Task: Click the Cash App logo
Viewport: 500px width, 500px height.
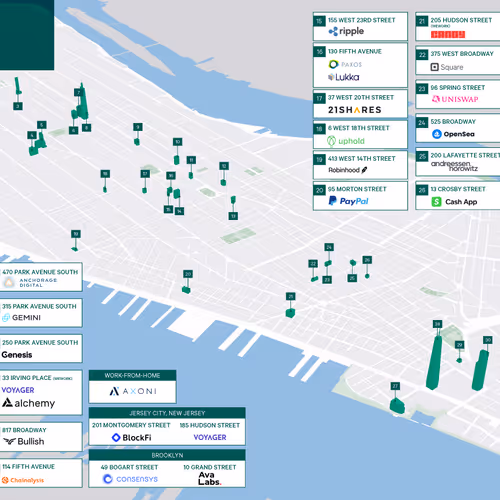Action: point(454,202)
